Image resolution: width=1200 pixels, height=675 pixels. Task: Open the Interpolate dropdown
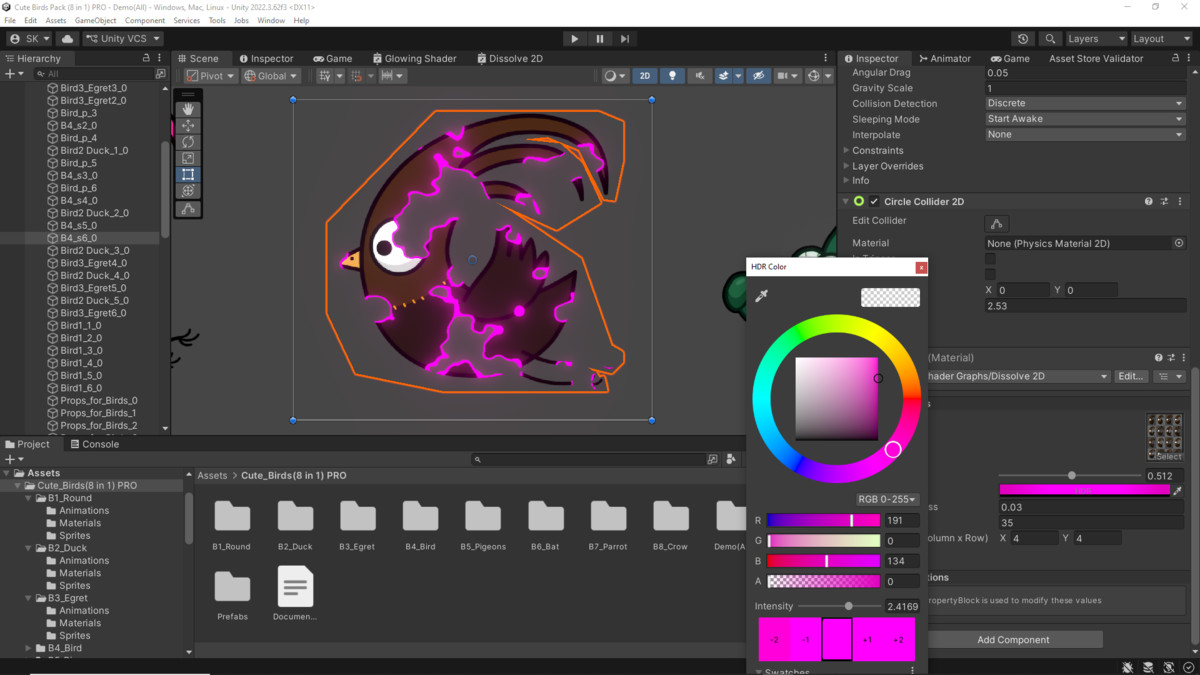[x=1085, y=134]
